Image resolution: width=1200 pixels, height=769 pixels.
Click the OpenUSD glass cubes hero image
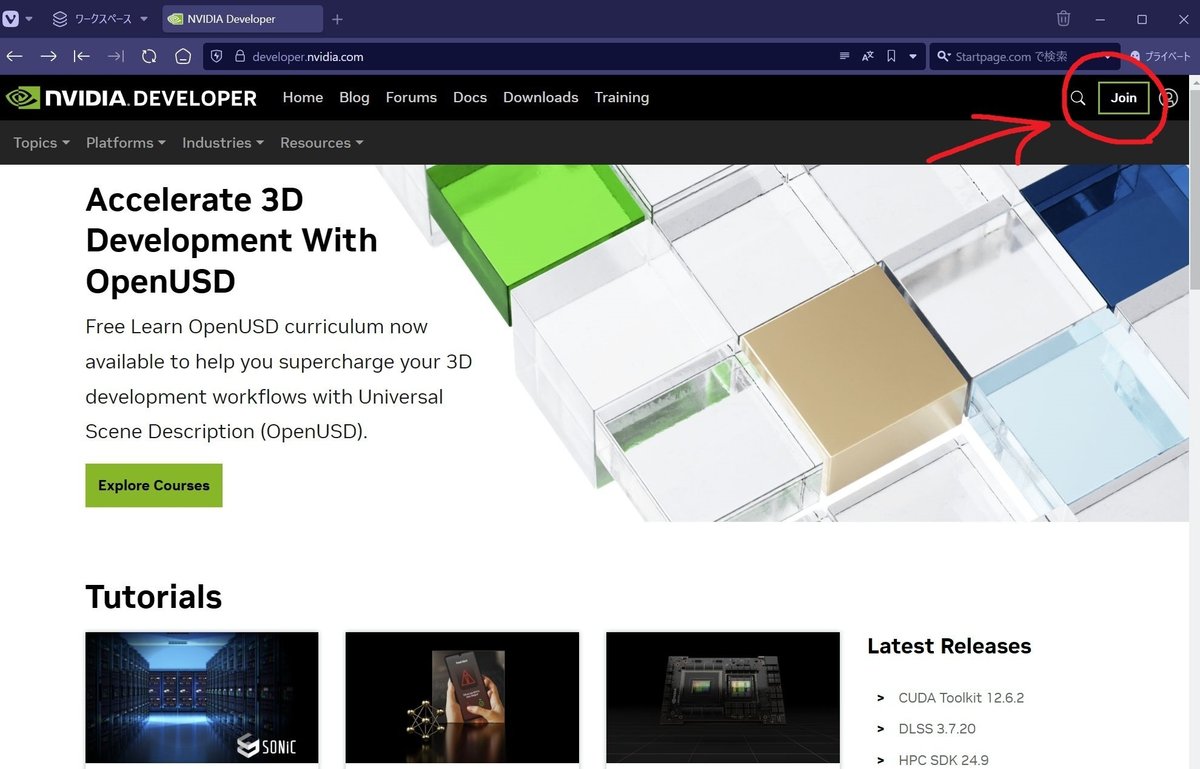(x=787, y=343)
